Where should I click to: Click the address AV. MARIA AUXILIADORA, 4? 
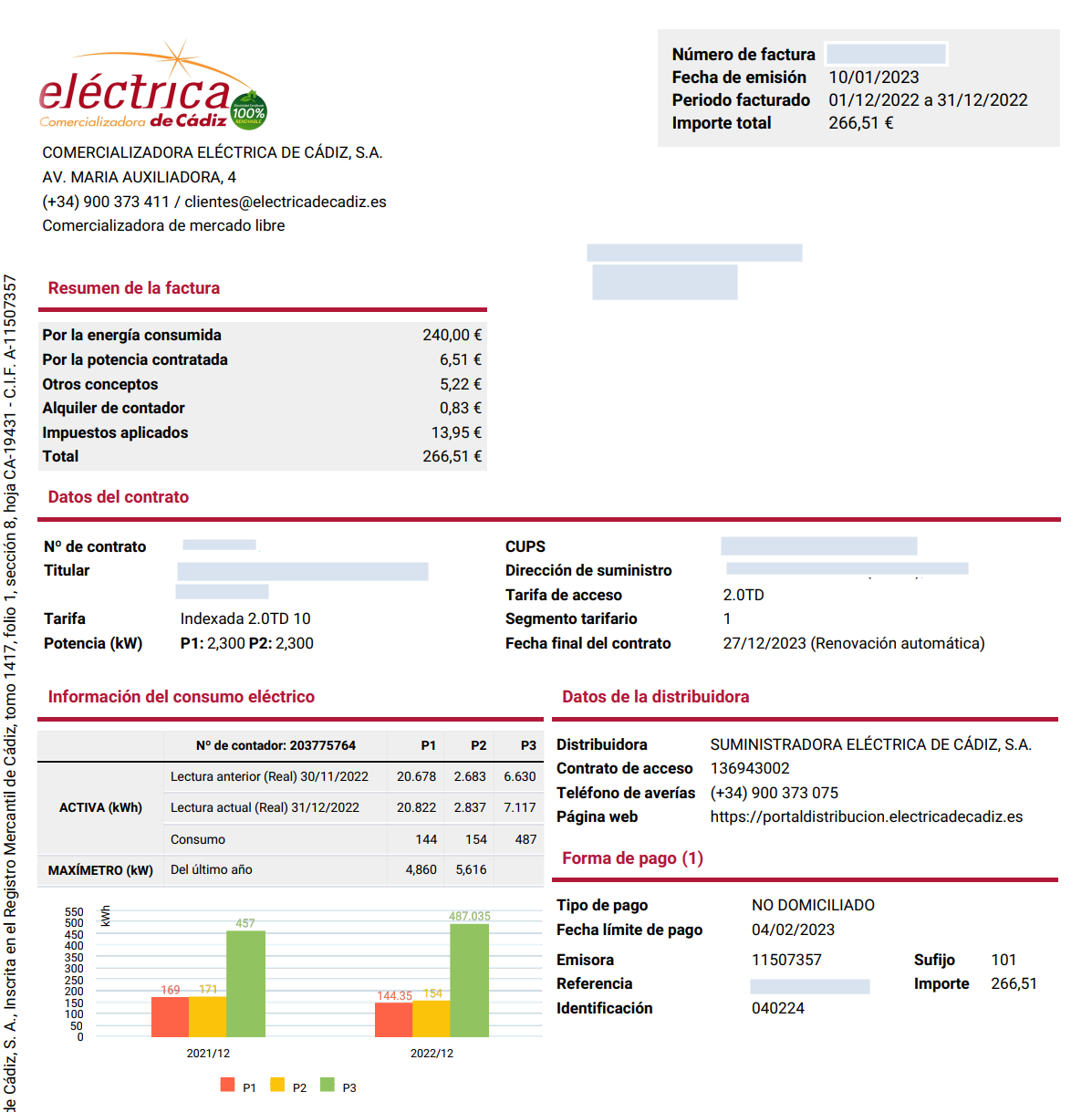140,177
